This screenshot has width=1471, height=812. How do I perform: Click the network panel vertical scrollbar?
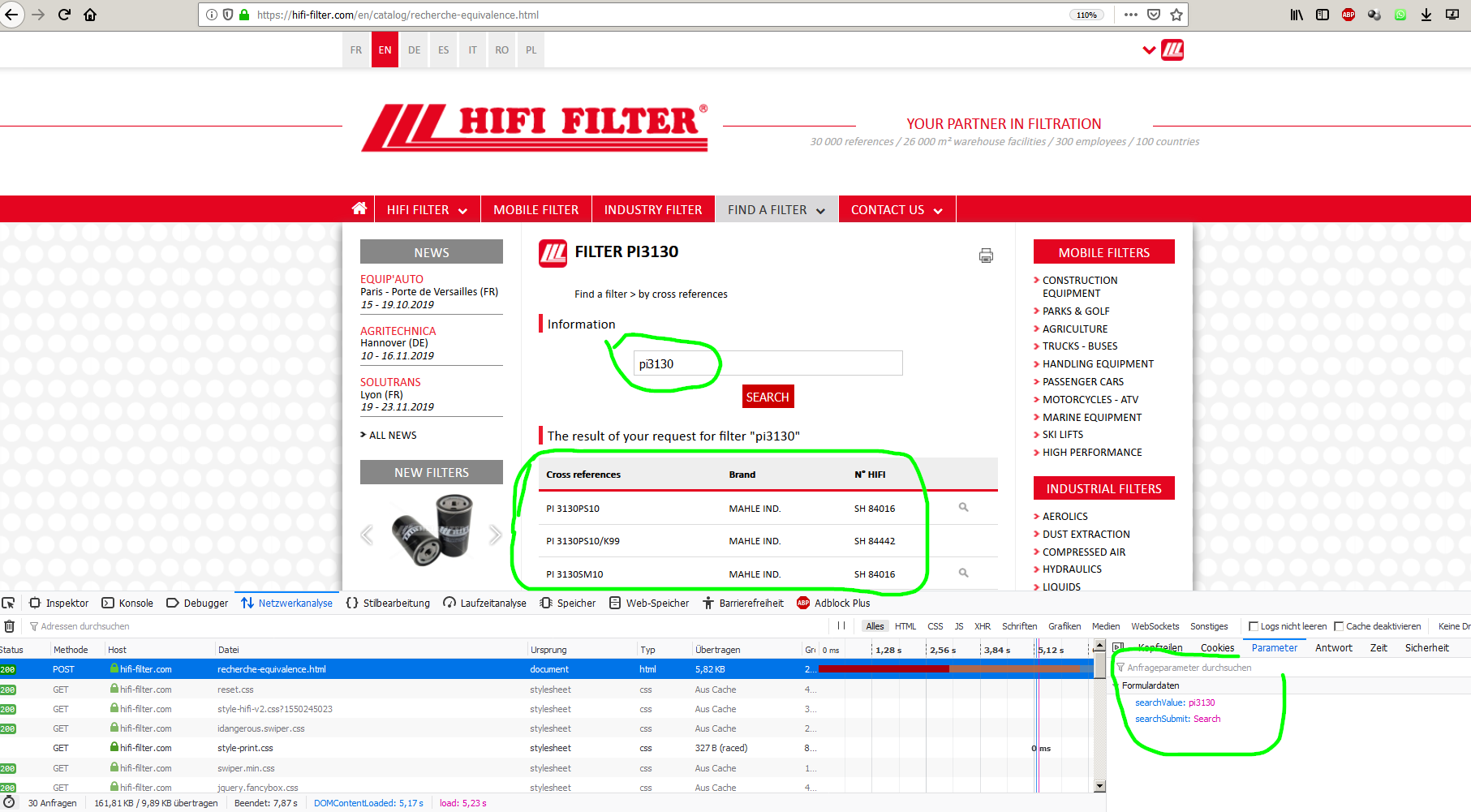pos(1100,714)
